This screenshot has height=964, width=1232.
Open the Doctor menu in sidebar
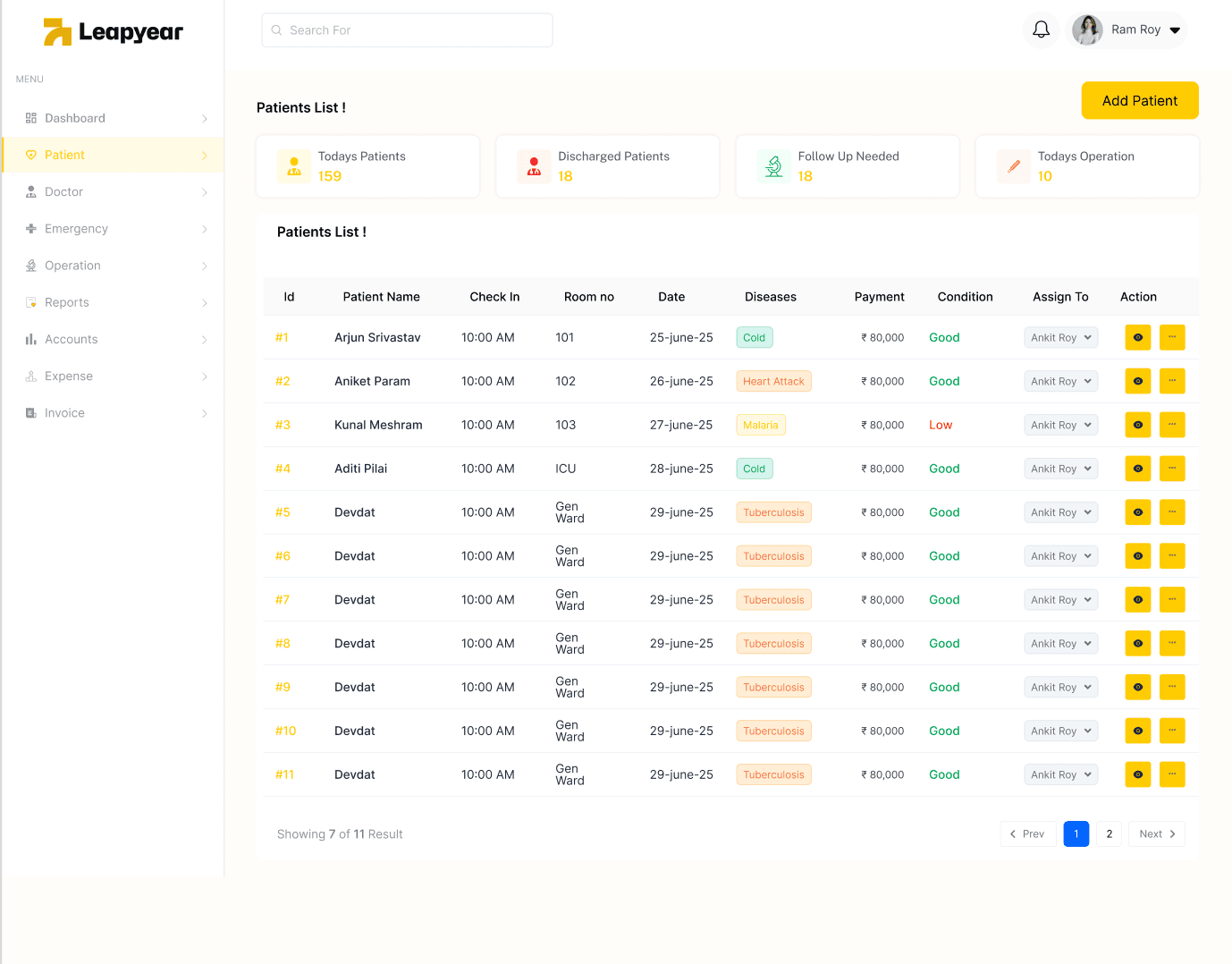(63, 191)
